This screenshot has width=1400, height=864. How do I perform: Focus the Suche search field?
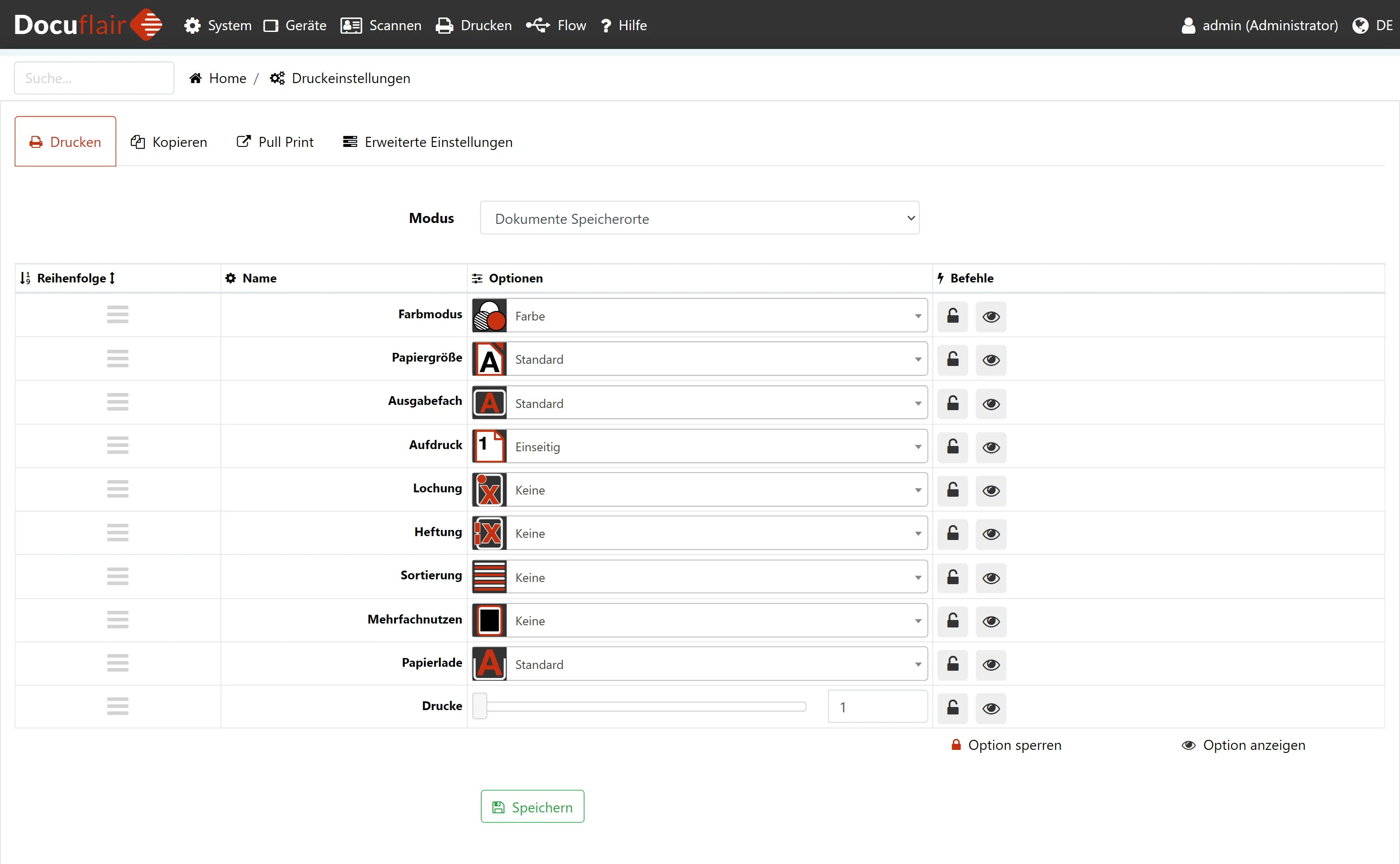point(94,78)
